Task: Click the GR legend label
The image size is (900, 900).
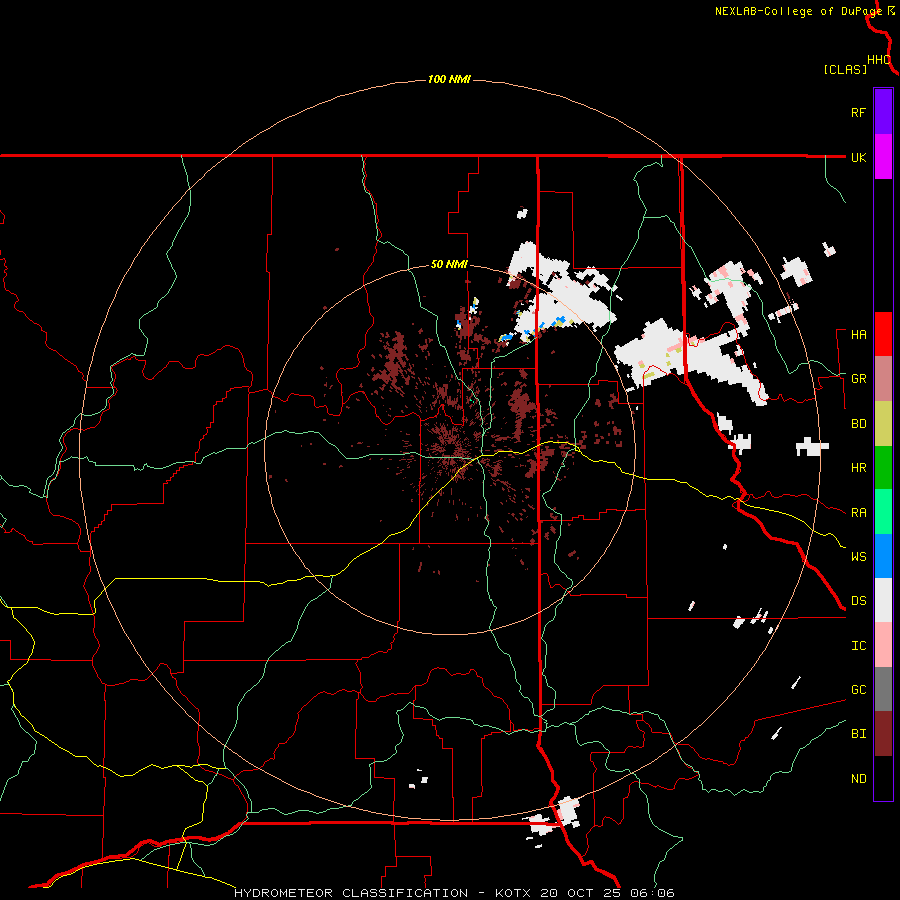Action: [x=858, y=379]
